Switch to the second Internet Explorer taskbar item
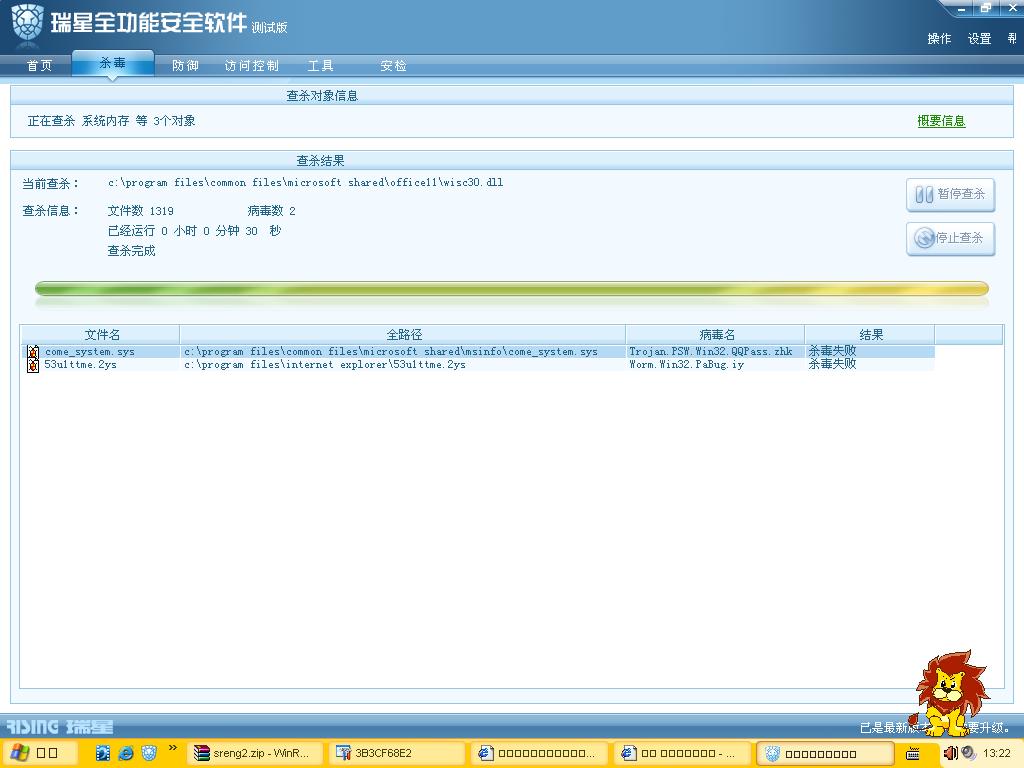Image resolution: width=1024 pixels, height=768 pixels. pos(681,753)
